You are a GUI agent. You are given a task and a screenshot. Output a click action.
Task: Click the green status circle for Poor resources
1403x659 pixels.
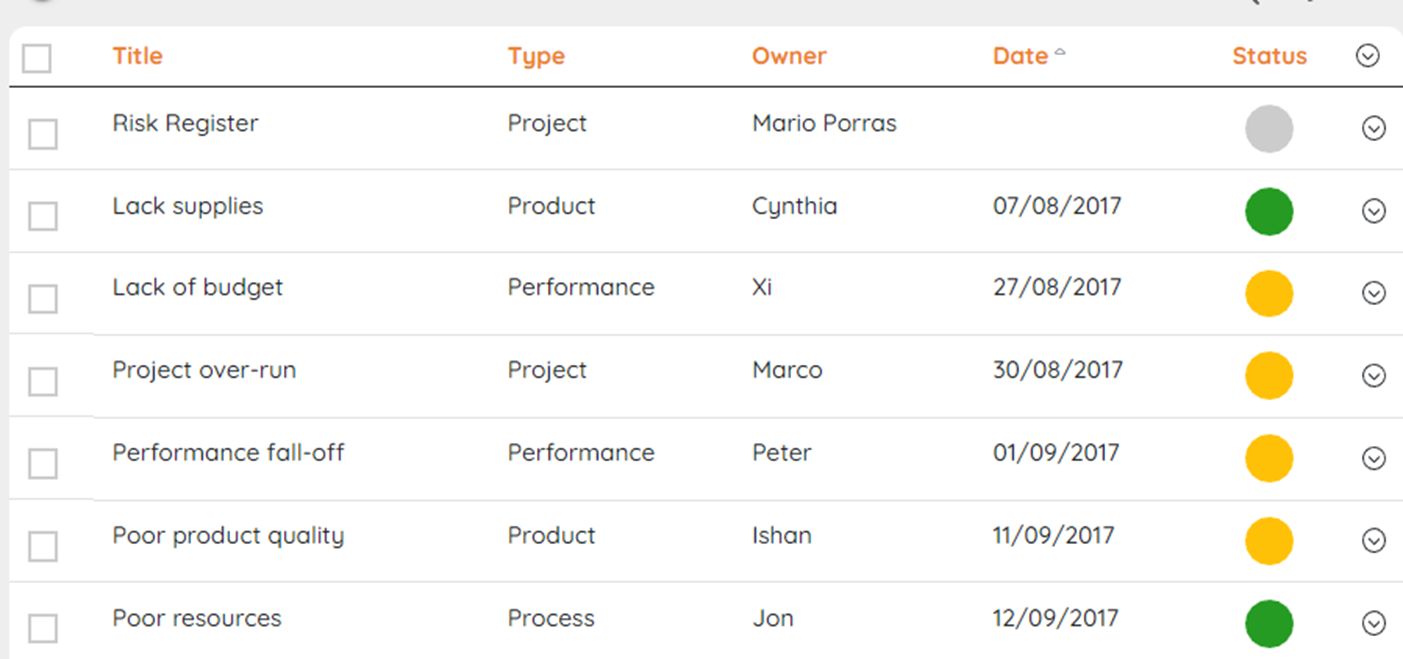[x=1269, y=624]
